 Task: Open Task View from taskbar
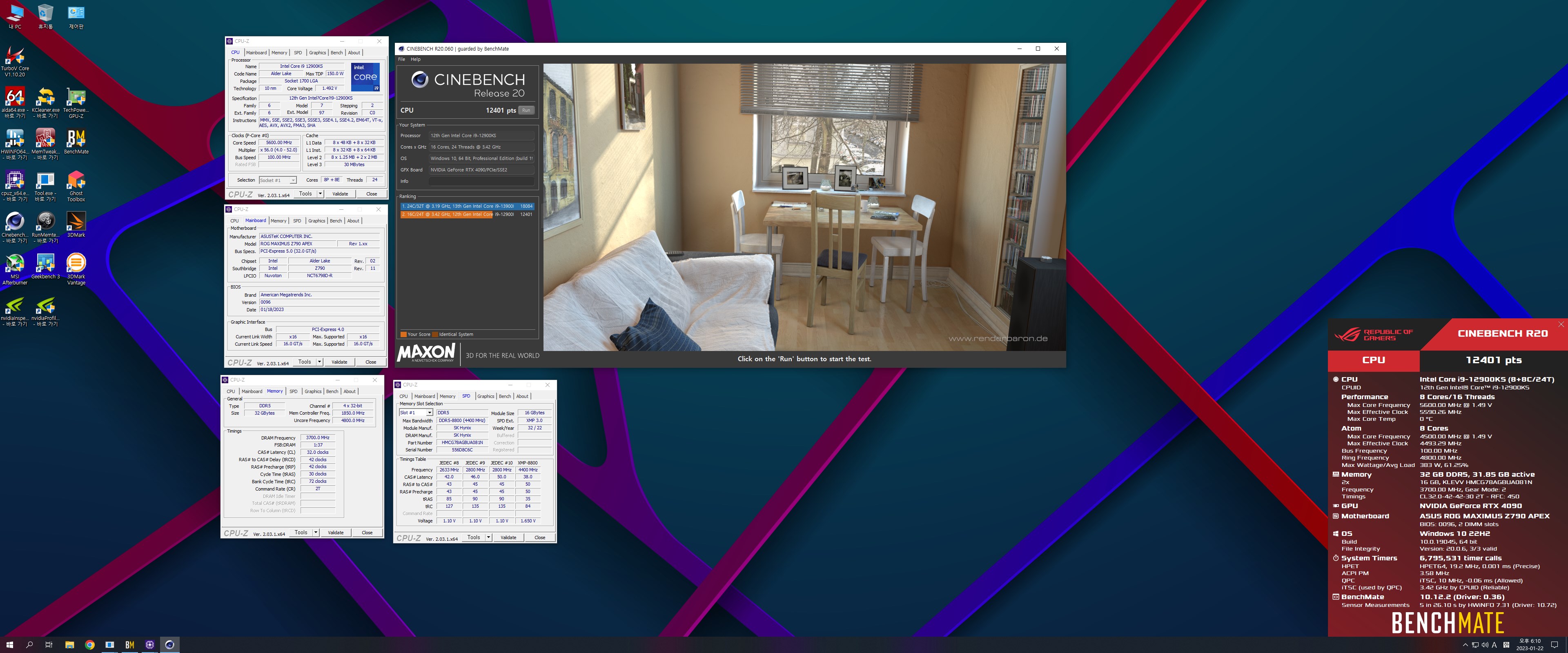49,644
